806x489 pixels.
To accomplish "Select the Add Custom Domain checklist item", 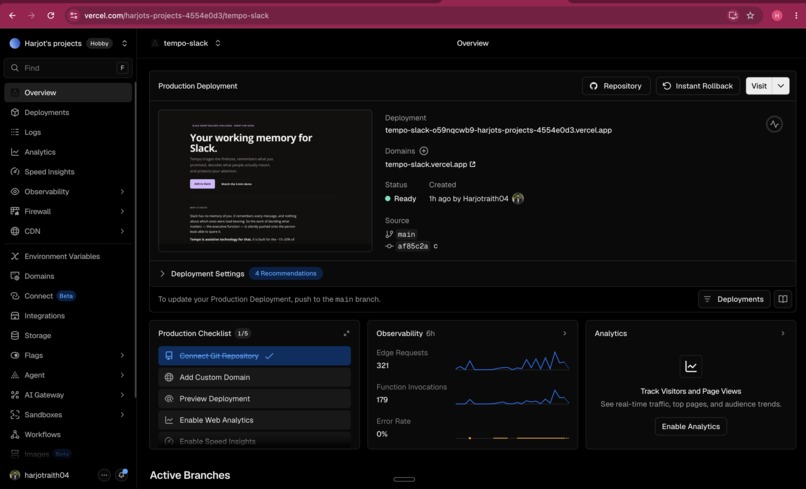I will pyautogui.click(x=254, y=377).
